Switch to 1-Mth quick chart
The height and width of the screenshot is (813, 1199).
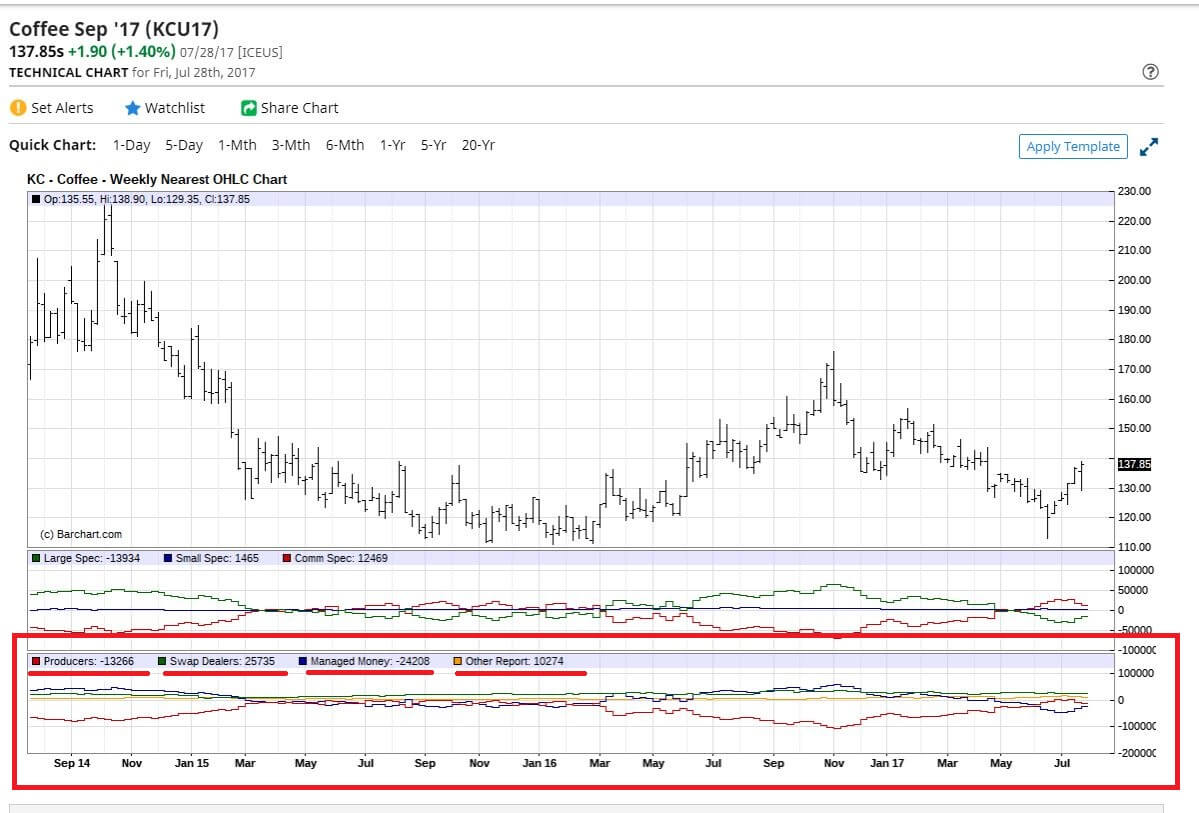237,145
